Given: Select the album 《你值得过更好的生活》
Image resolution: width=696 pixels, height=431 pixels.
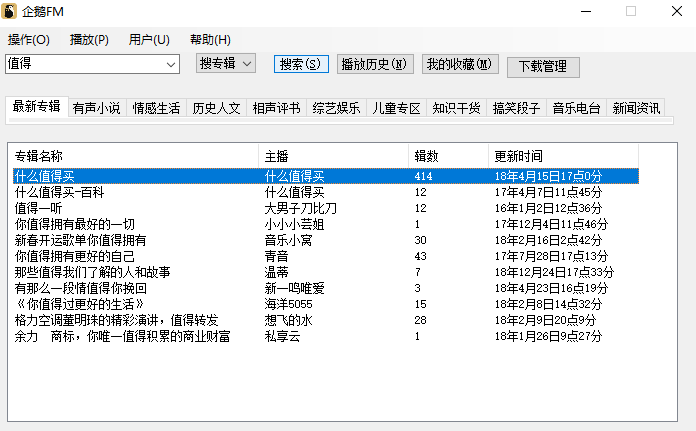Looking at the screenshot, I should click(x=80, y=304).
